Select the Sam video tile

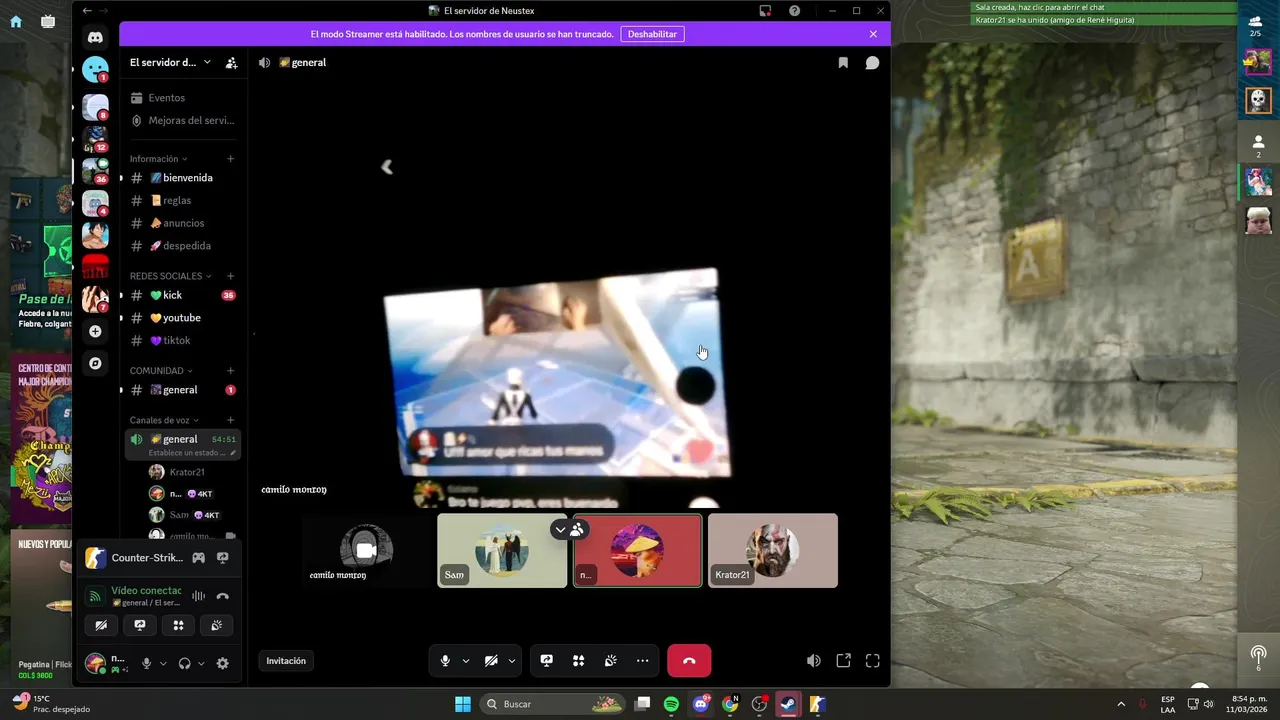coord(502,550)
